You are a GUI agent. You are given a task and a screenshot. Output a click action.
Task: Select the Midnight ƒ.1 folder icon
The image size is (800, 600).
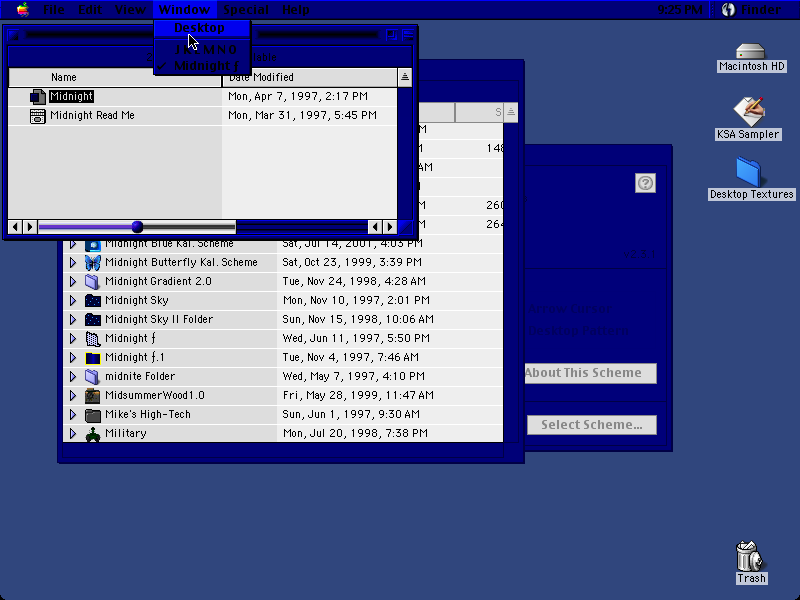92,358
